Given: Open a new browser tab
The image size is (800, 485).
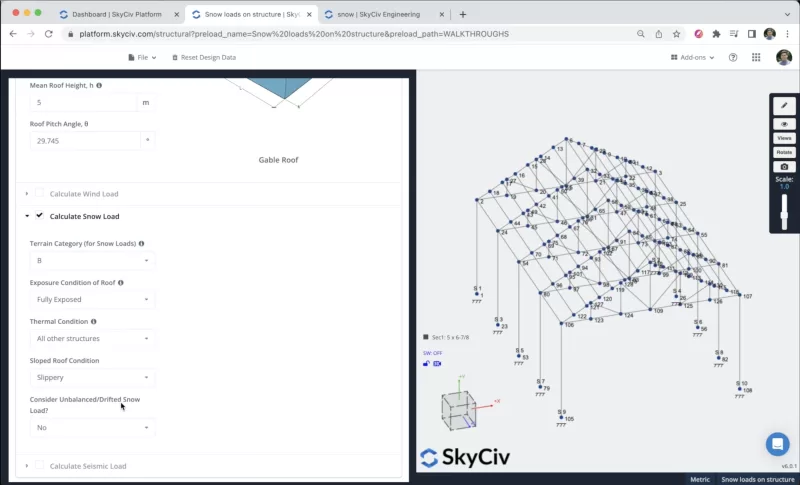Looking at the screenshot, I should pyautogui.click(x=463, y=14).
